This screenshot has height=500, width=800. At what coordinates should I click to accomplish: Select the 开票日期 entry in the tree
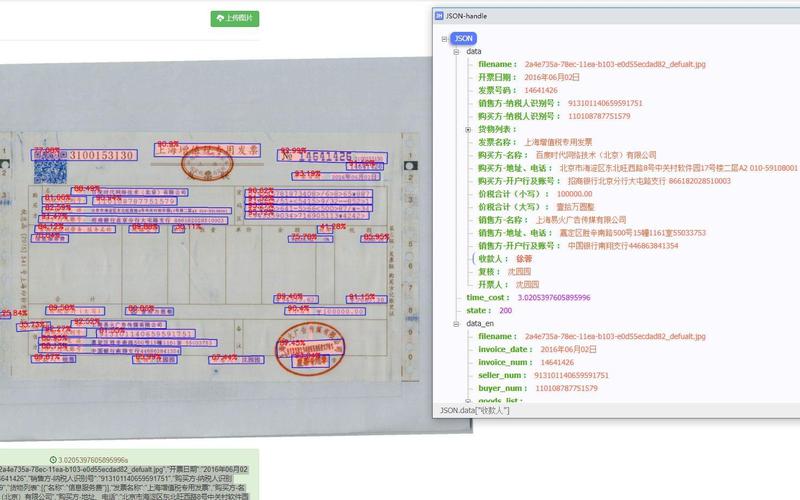tap(528, 77)
